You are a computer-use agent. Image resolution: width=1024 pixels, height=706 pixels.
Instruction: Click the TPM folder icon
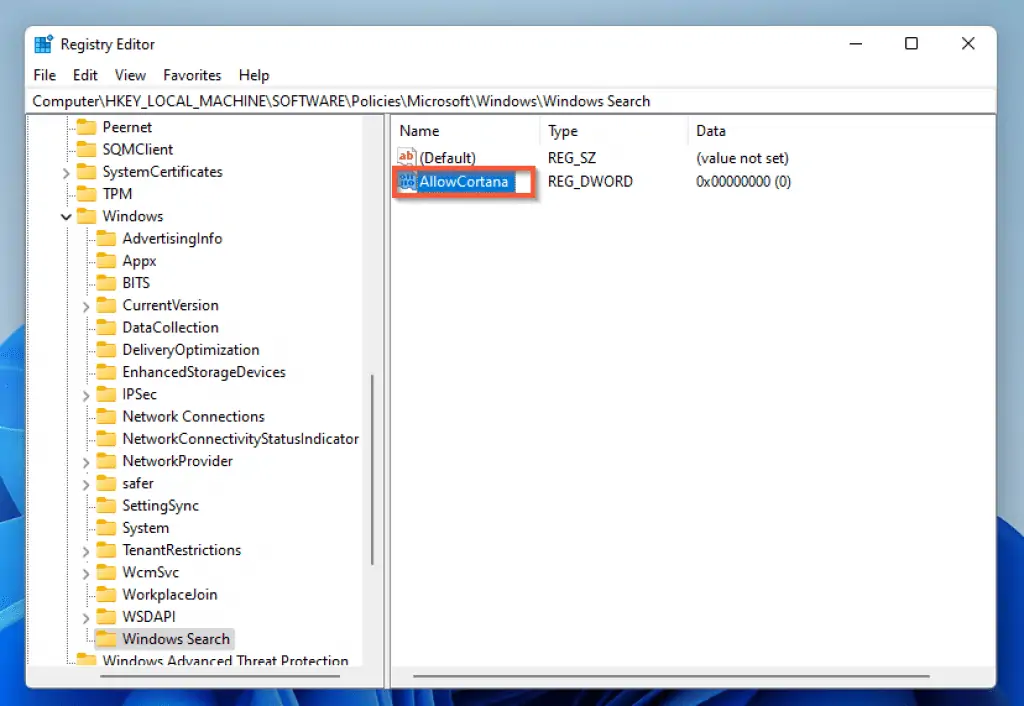pos(86,194)
